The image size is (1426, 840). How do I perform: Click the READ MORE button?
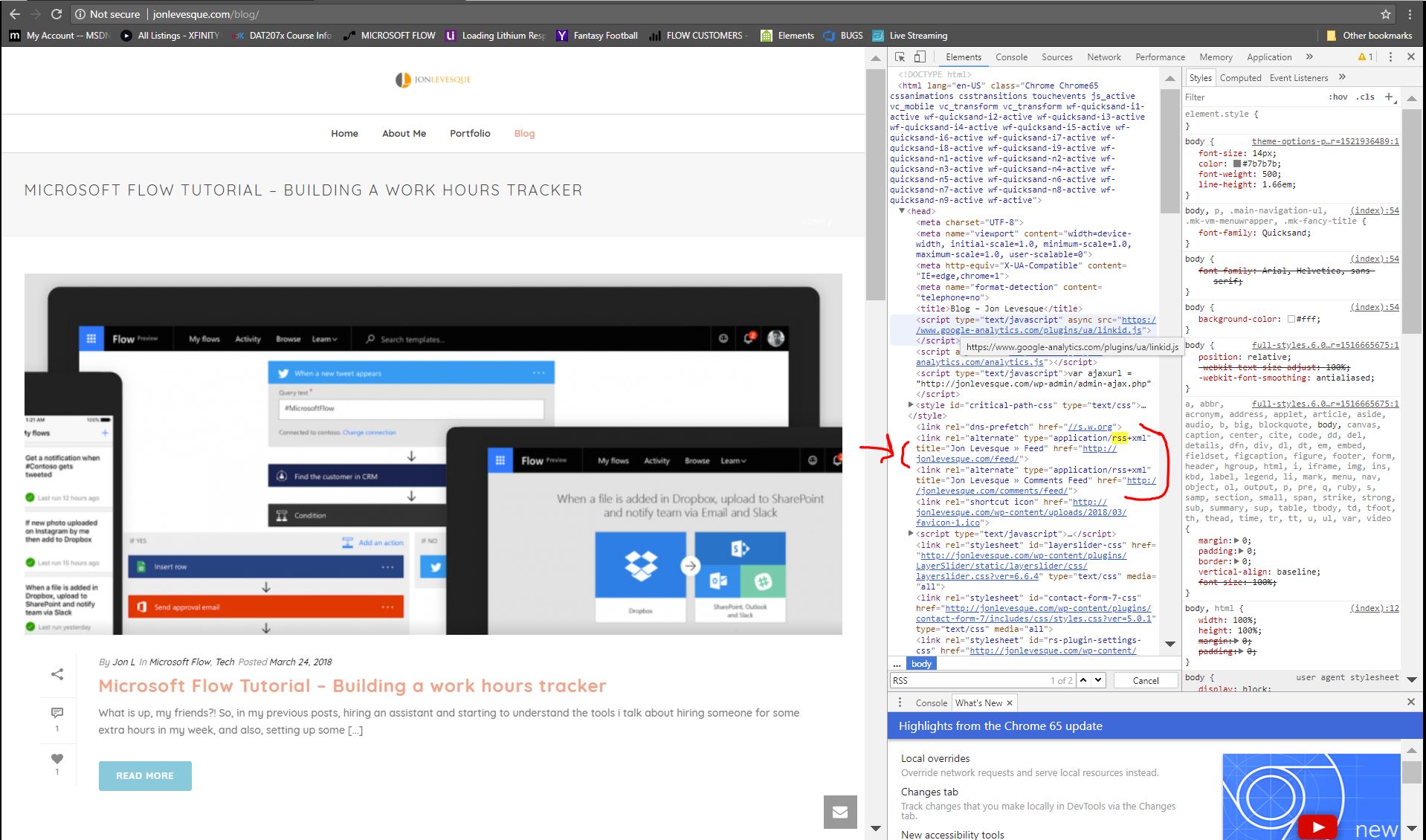(x=145, y=775)
